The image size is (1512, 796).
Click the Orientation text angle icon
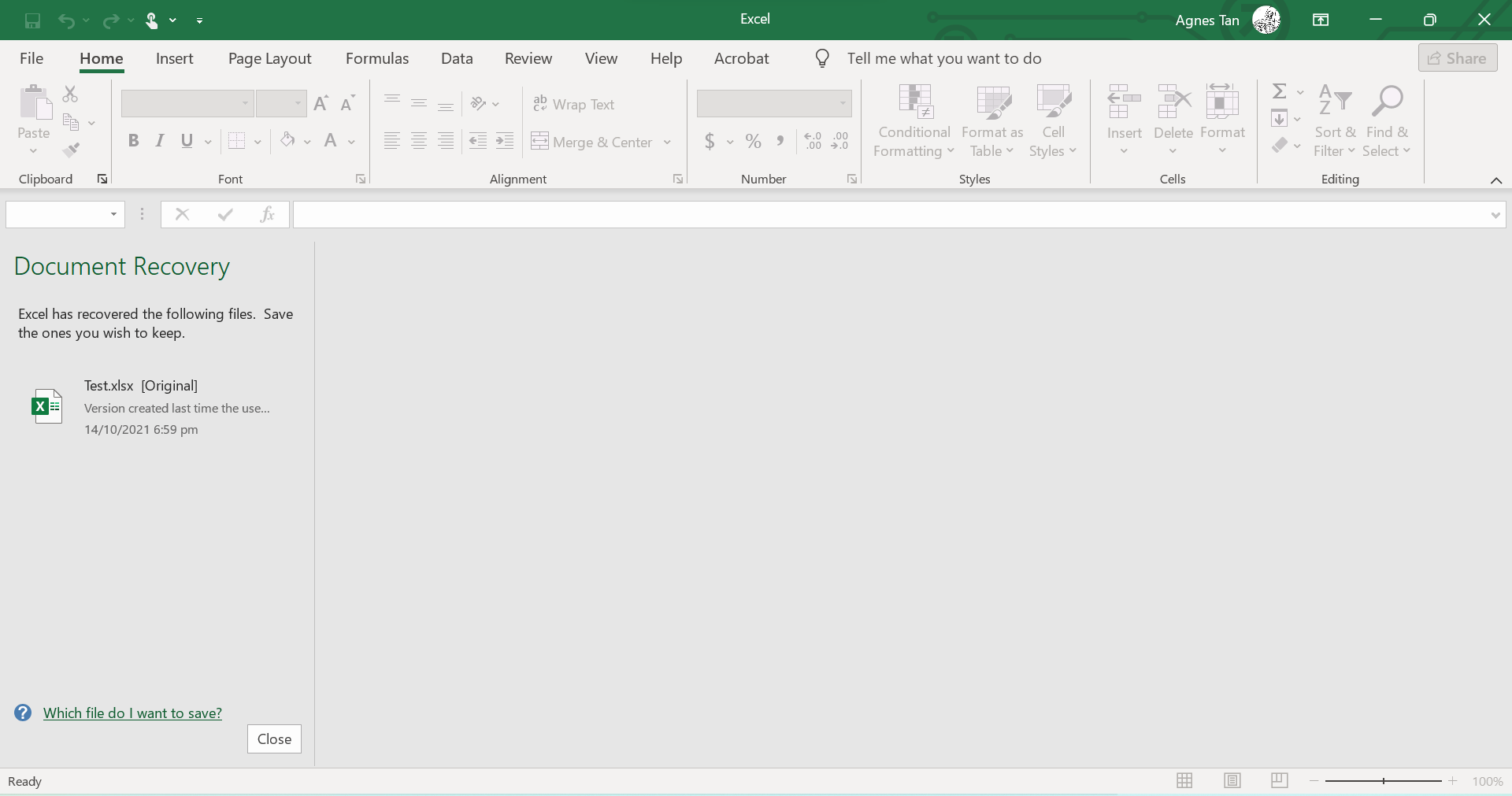pyautogui.click(x=478, y=103)
